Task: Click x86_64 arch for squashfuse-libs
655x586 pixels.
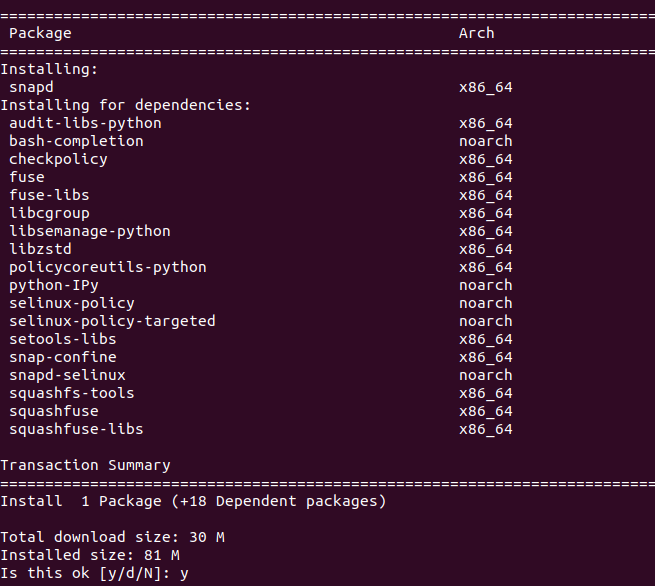Action: 486,429
